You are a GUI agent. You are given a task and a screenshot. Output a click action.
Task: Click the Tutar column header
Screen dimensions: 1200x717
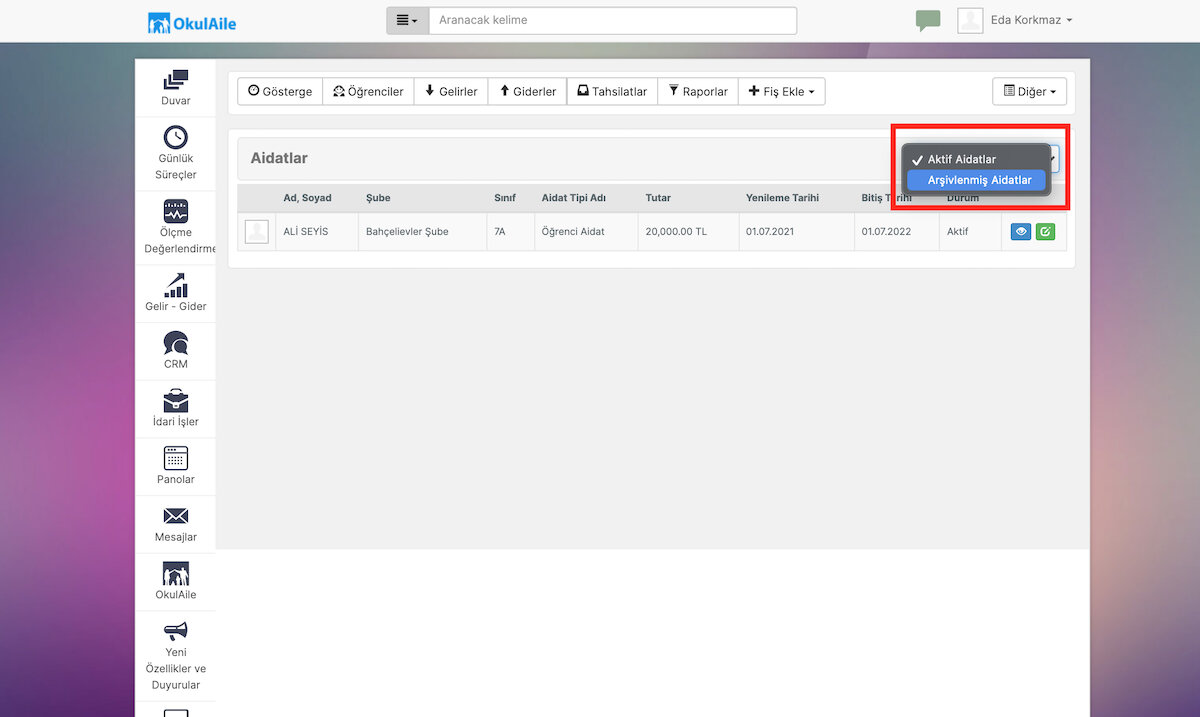tap(658, 198)
